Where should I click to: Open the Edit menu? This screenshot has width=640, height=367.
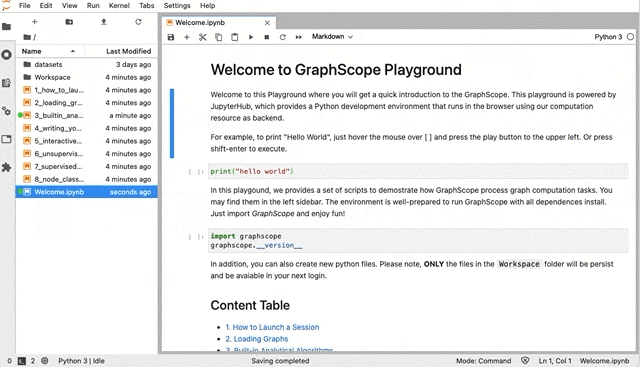coord(46,6)
